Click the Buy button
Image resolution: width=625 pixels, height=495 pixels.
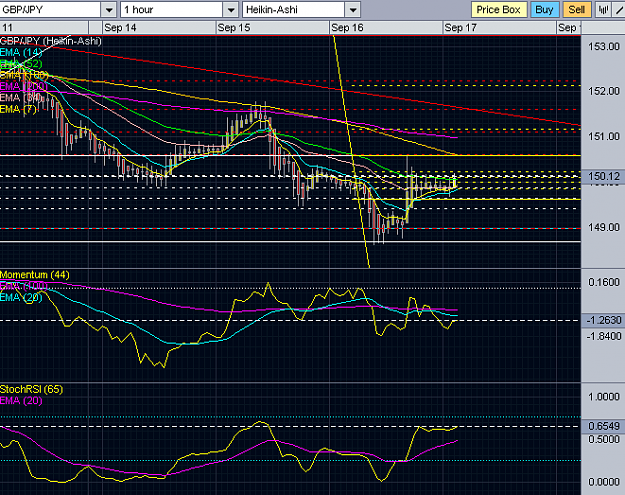tap(544, 10)
